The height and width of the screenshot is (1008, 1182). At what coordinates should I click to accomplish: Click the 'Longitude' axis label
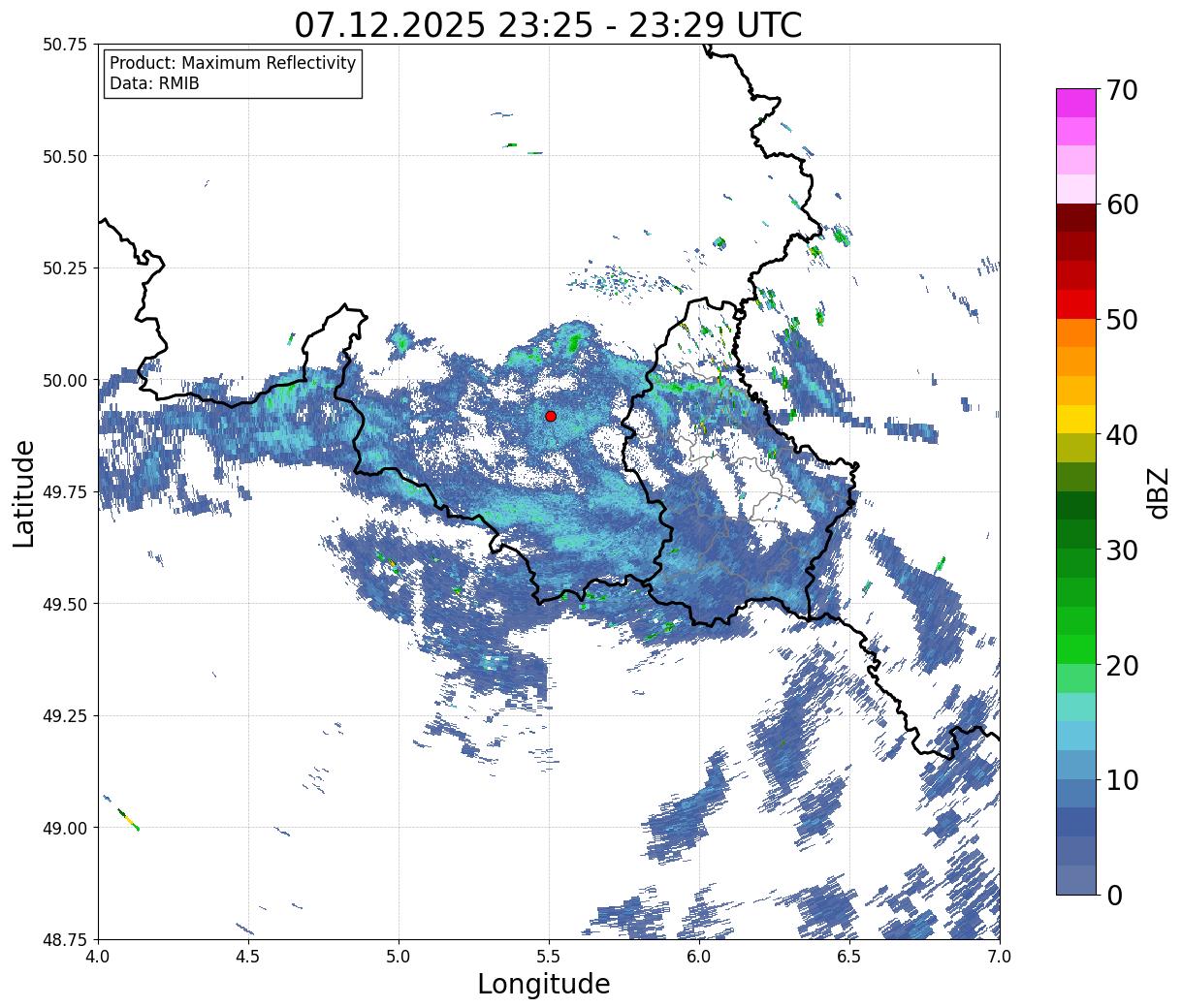point(544,984)
